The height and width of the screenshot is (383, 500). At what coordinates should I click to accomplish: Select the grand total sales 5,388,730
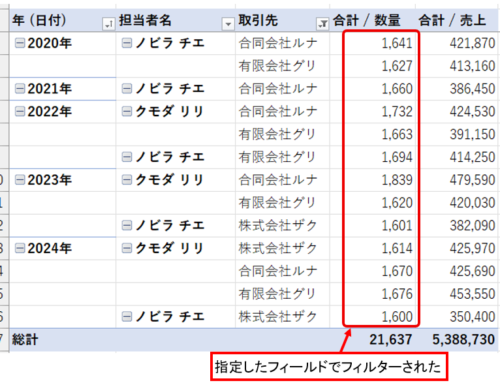463,340
